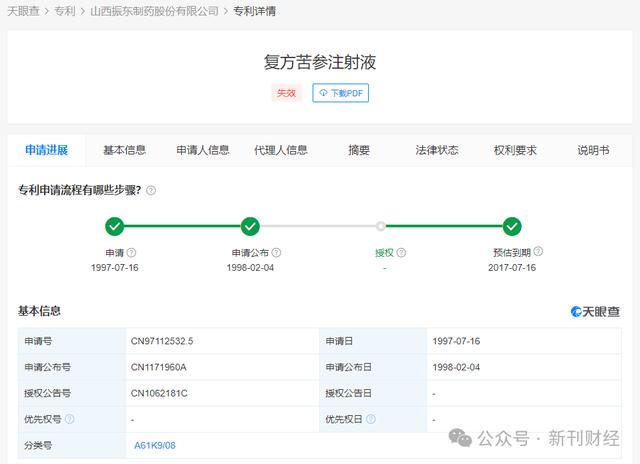This screenshot has height=464, width=640.
Task: Click the help icon next to 申请公布
Action: [x=276, y=253]
